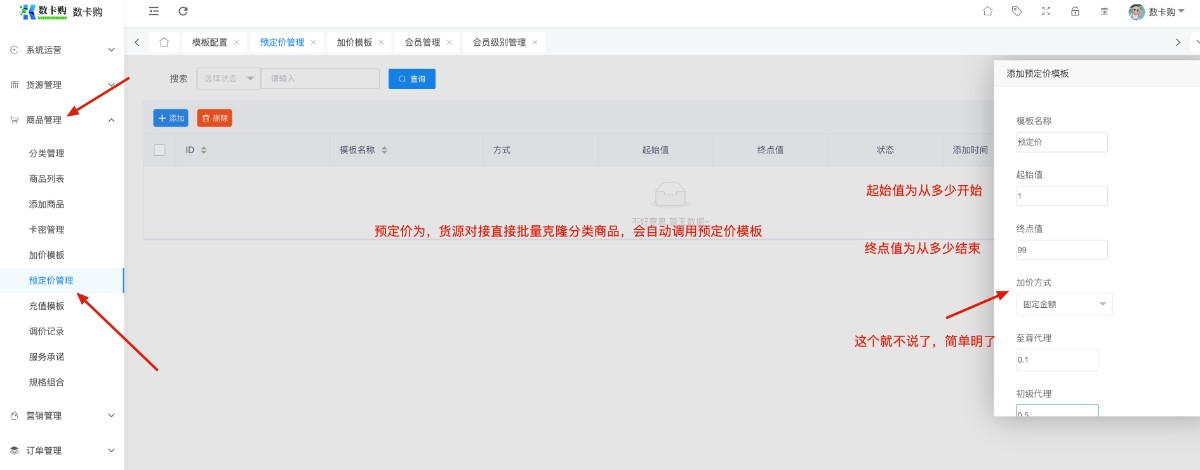Open the 加价方式 dropdown showing 固定金额
This screenshot has height=470, width=1200.
pyautogui.click(x=1063, y=304)
